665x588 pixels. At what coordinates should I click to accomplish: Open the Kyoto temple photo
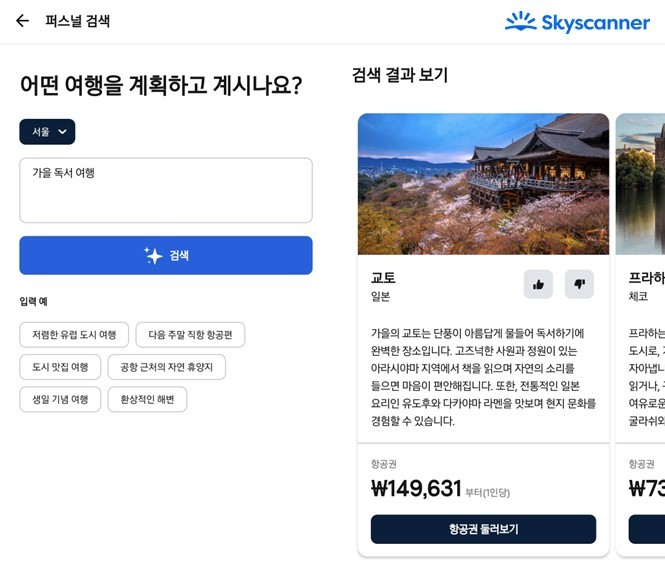[x=483, y=184]
